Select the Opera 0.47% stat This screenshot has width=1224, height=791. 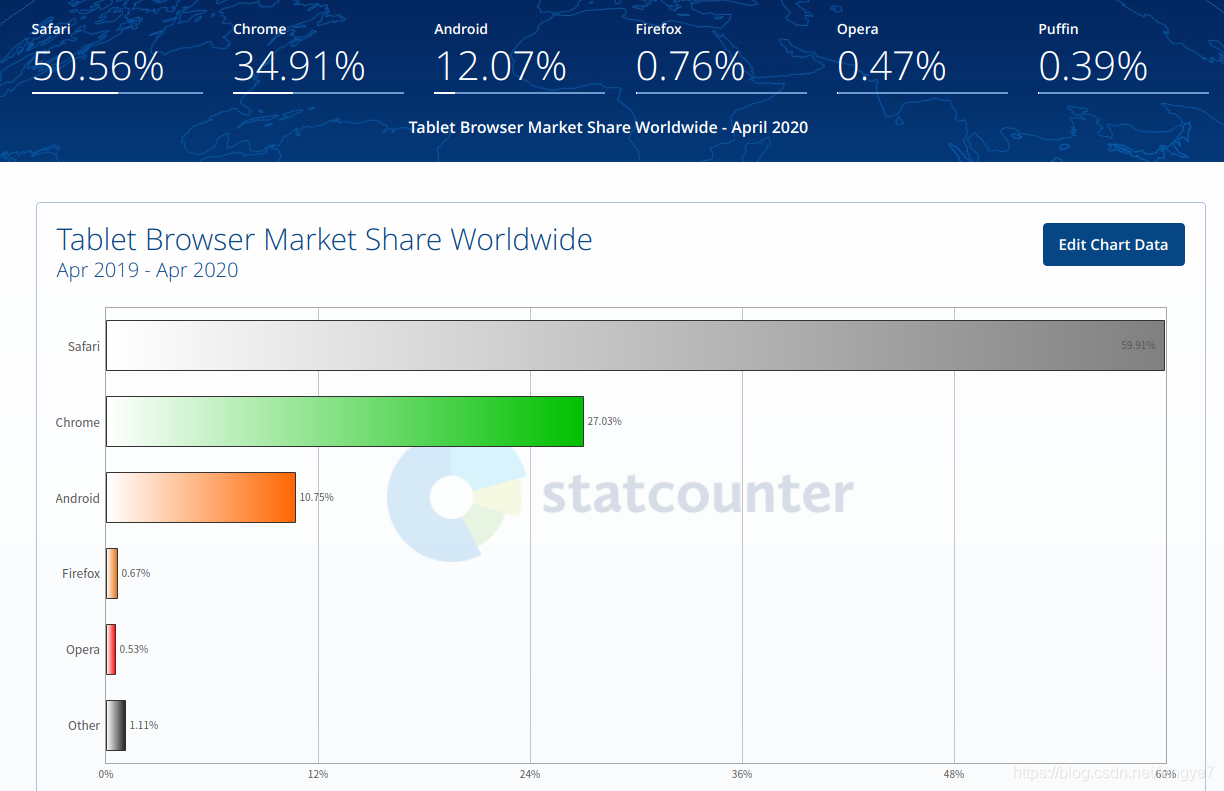coord(922,58)
